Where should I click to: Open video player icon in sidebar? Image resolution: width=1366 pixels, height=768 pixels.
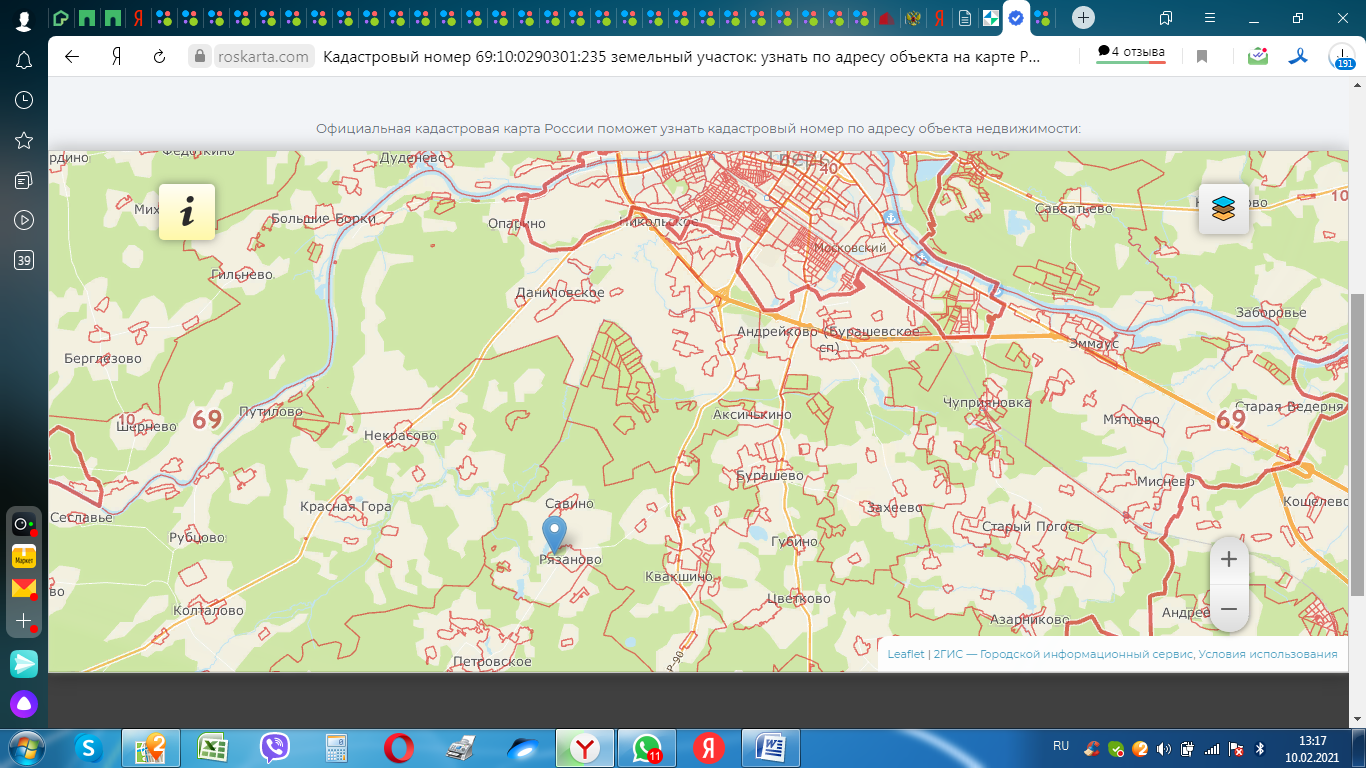[24, 220]
